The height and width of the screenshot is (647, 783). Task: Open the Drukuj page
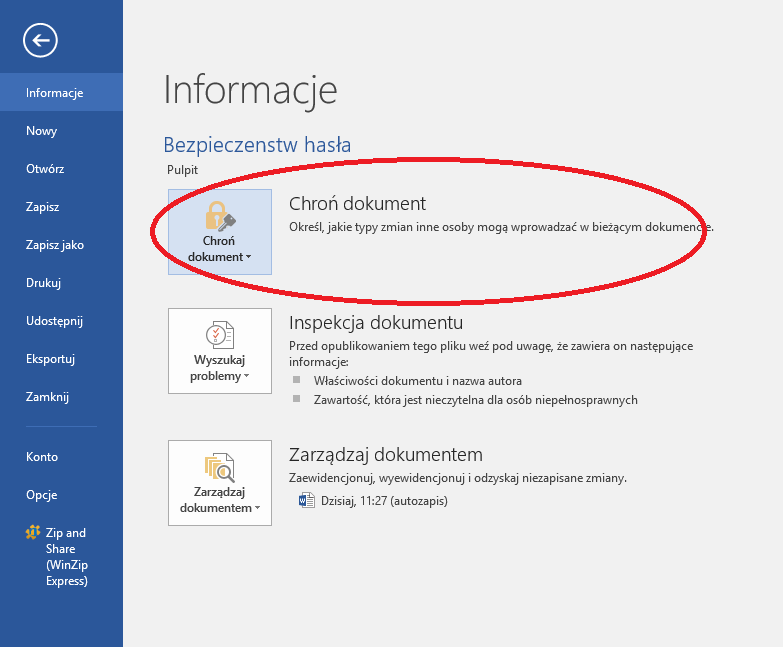coord(44,283)
